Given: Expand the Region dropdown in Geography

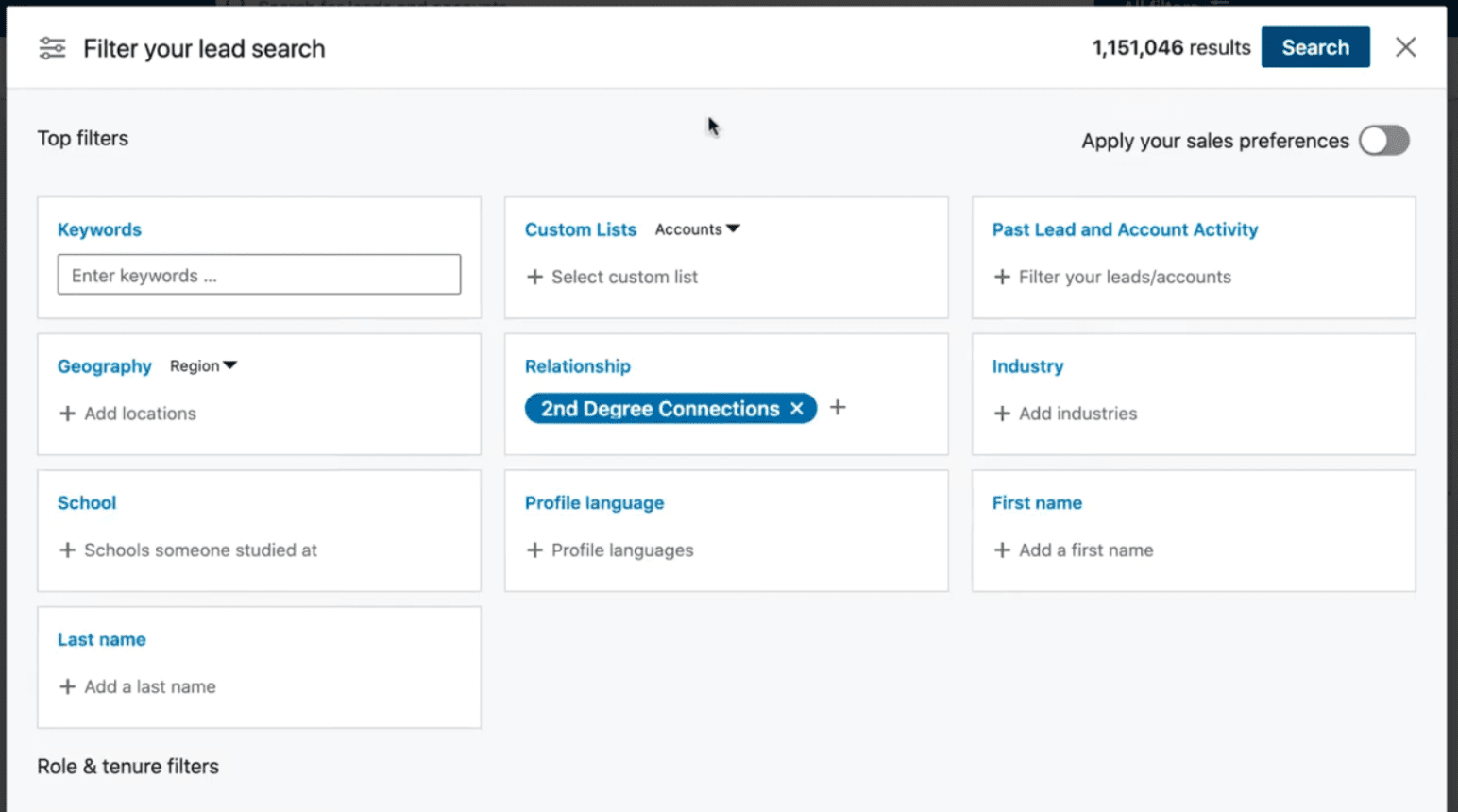Looking at the screenshot, I should tap(203, 366).
